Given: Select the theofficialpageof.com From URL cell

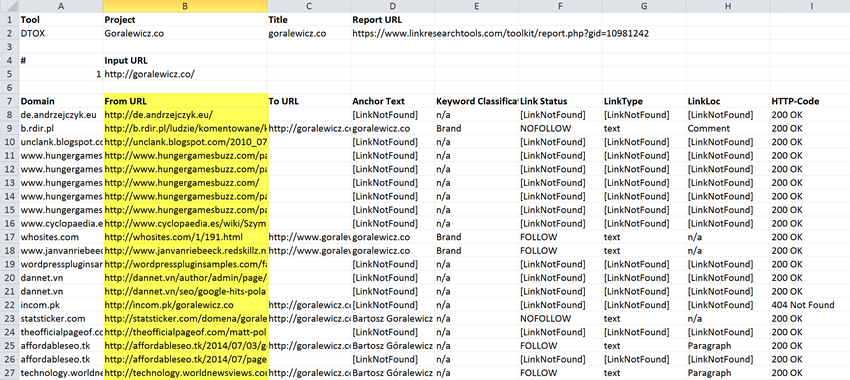Looking at the screenshot, I should (x=185, y=332).
